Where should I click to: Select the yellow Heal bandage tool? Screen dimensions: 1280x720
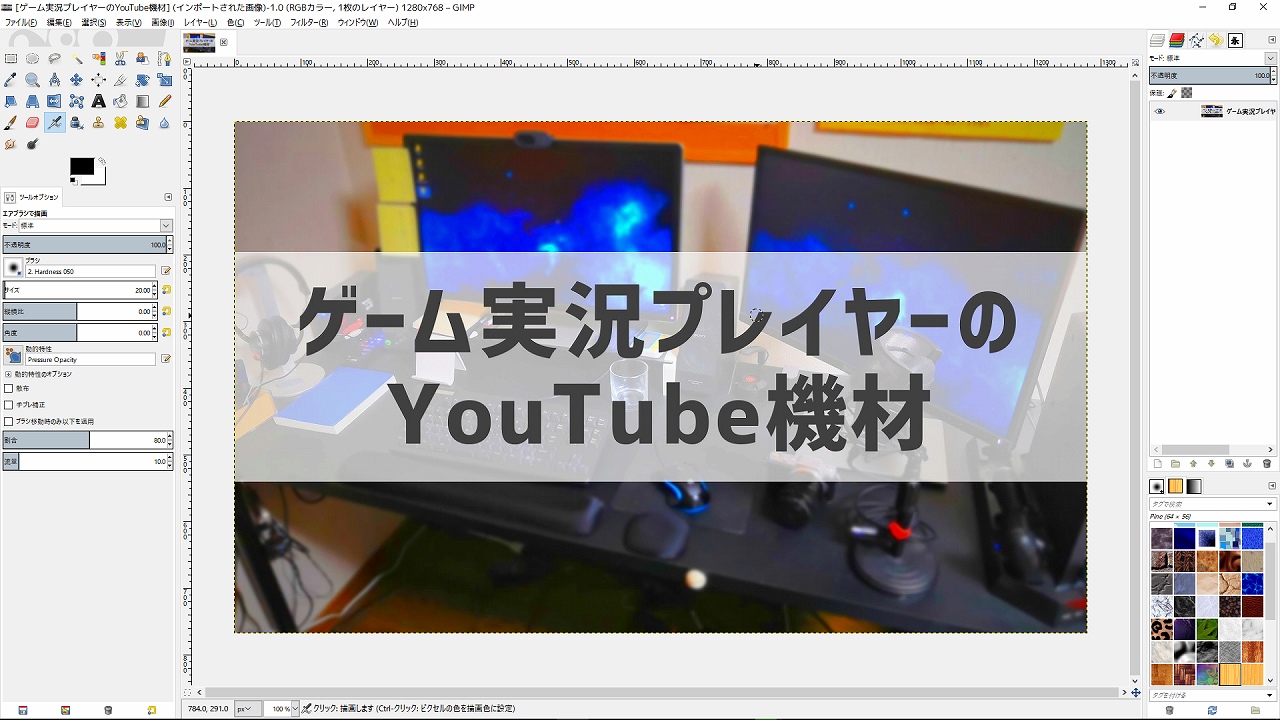(x=121, y=123)
